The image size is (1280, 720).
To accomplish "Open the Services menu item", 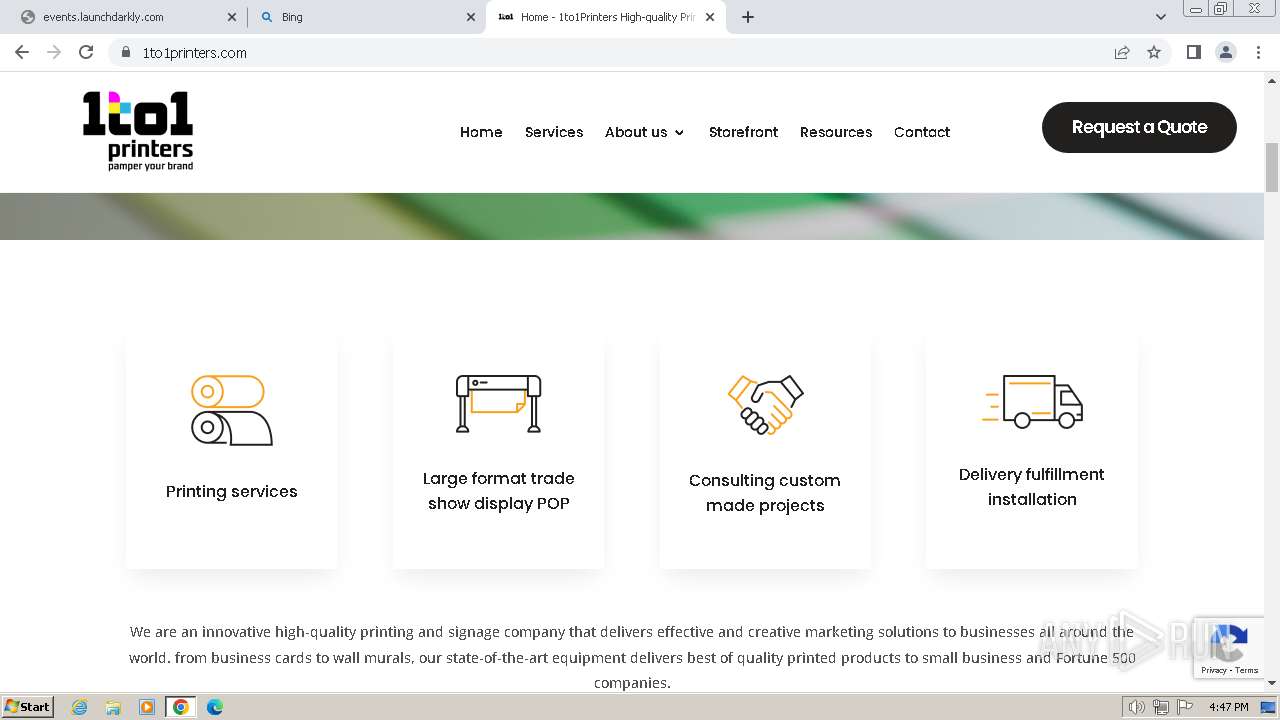I will tap(554, 132).
